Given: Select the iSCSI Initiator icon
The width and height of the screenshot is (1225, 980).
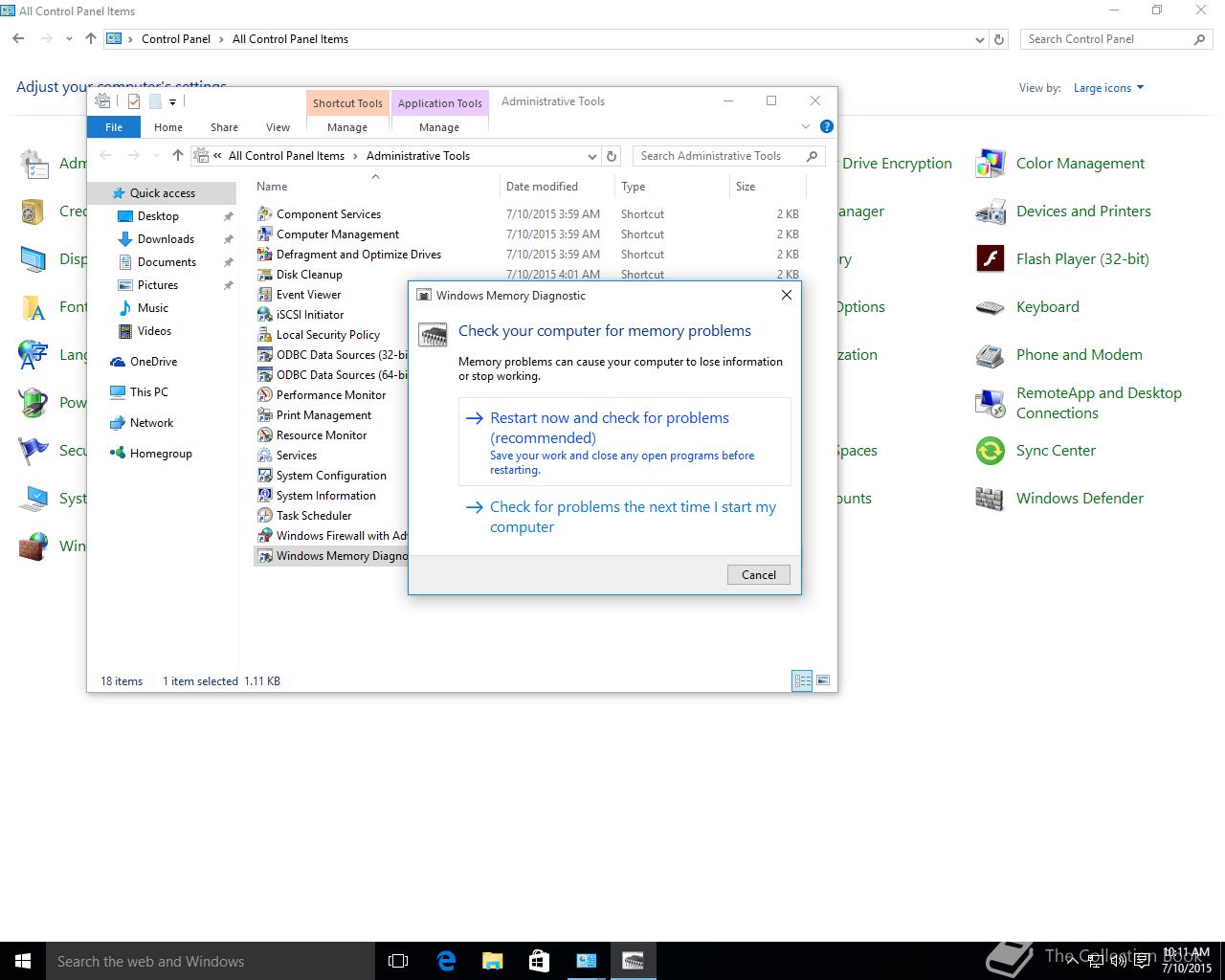Looking at the screenshot, I should [265, 315].
